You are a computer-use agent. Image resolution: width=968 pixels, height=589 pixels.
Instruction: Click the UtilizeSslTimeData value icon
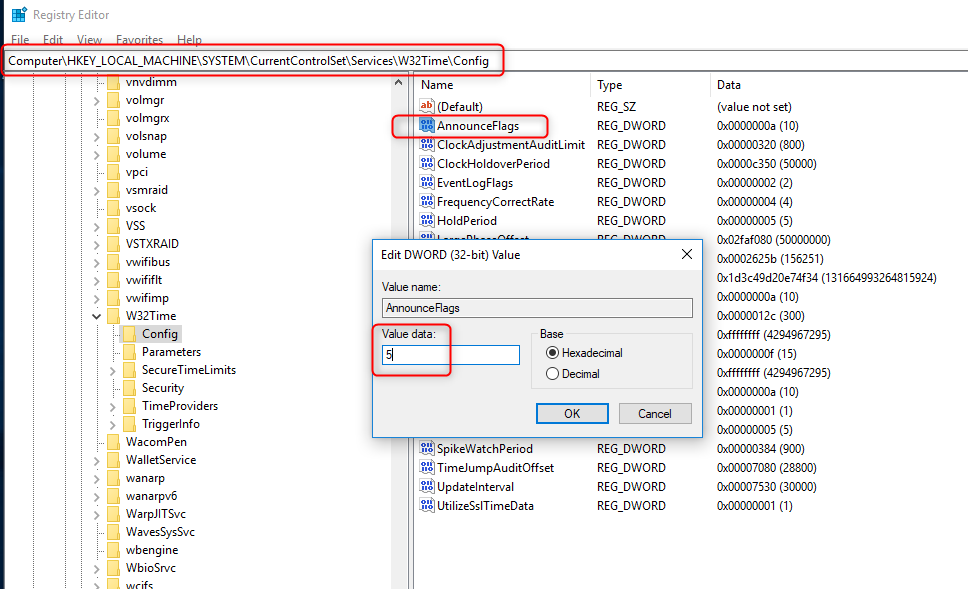pyautogui.click(x=428, y=506)
